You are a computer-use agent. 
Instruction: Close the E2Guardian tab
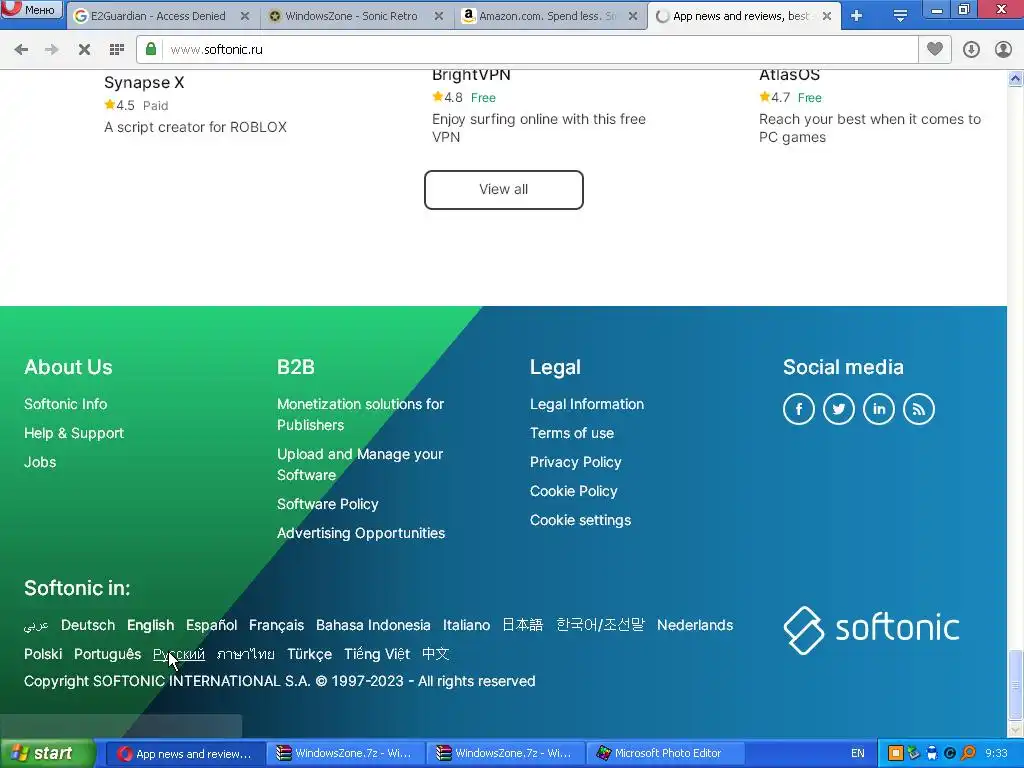click(245, 16)
